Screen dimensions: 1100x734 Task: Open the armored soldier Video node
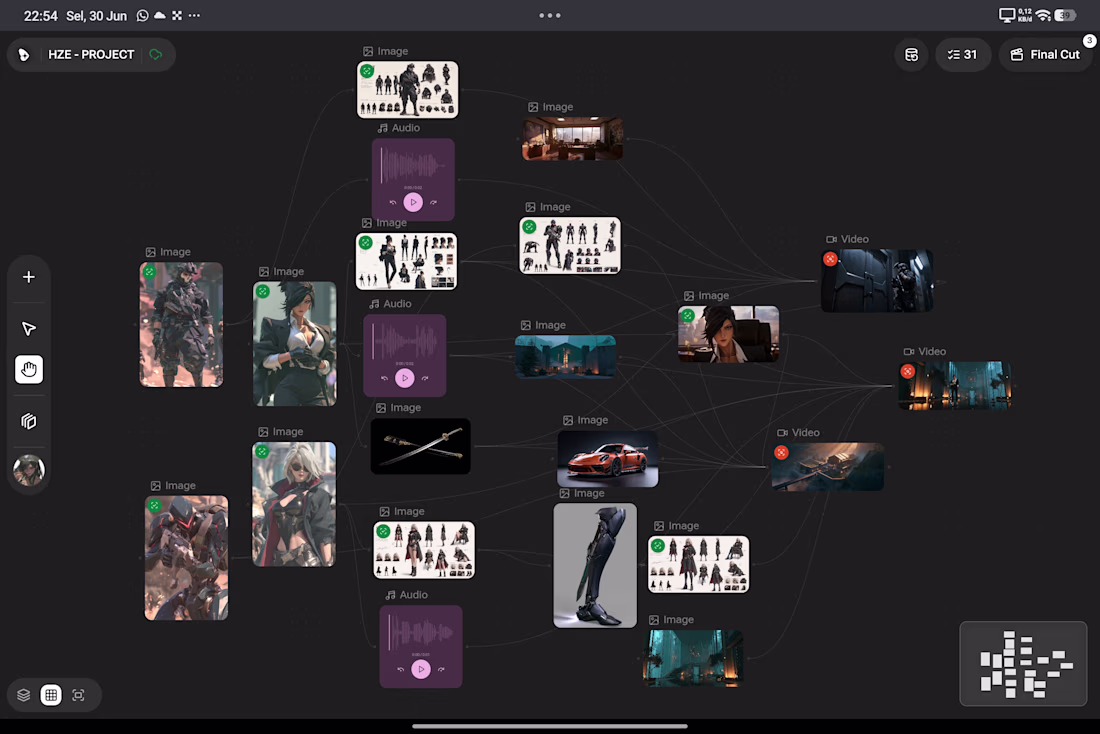877,281
